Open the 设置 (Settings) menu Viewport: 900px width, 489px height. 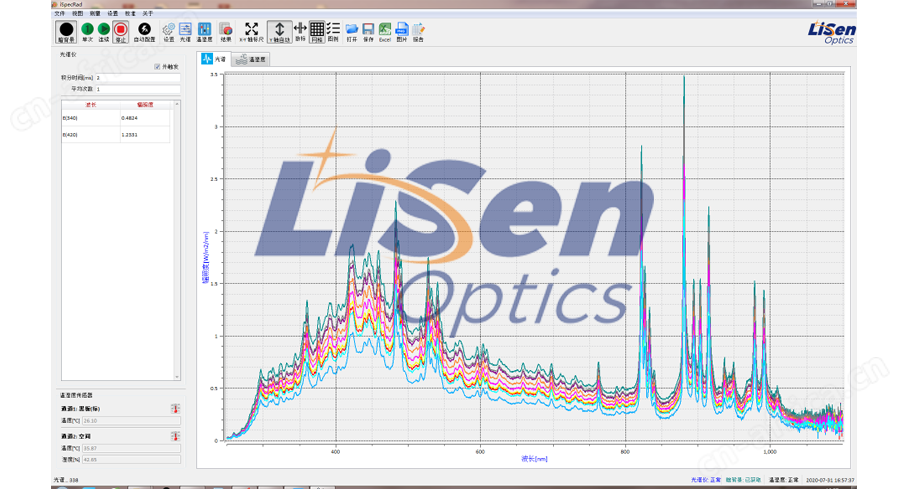tap(113, 13)
